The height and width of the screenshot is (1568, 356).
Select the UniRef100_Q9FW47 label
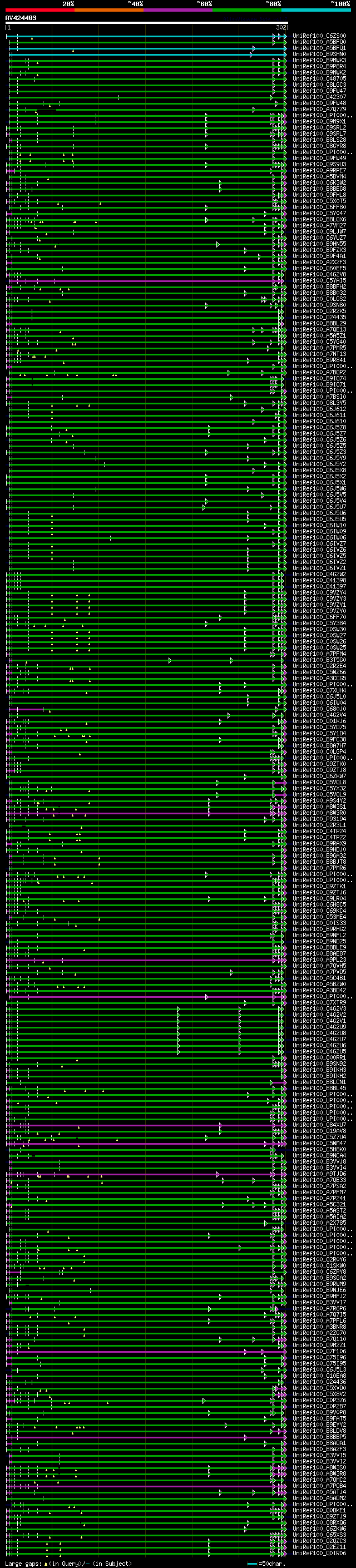coord(319,91)
